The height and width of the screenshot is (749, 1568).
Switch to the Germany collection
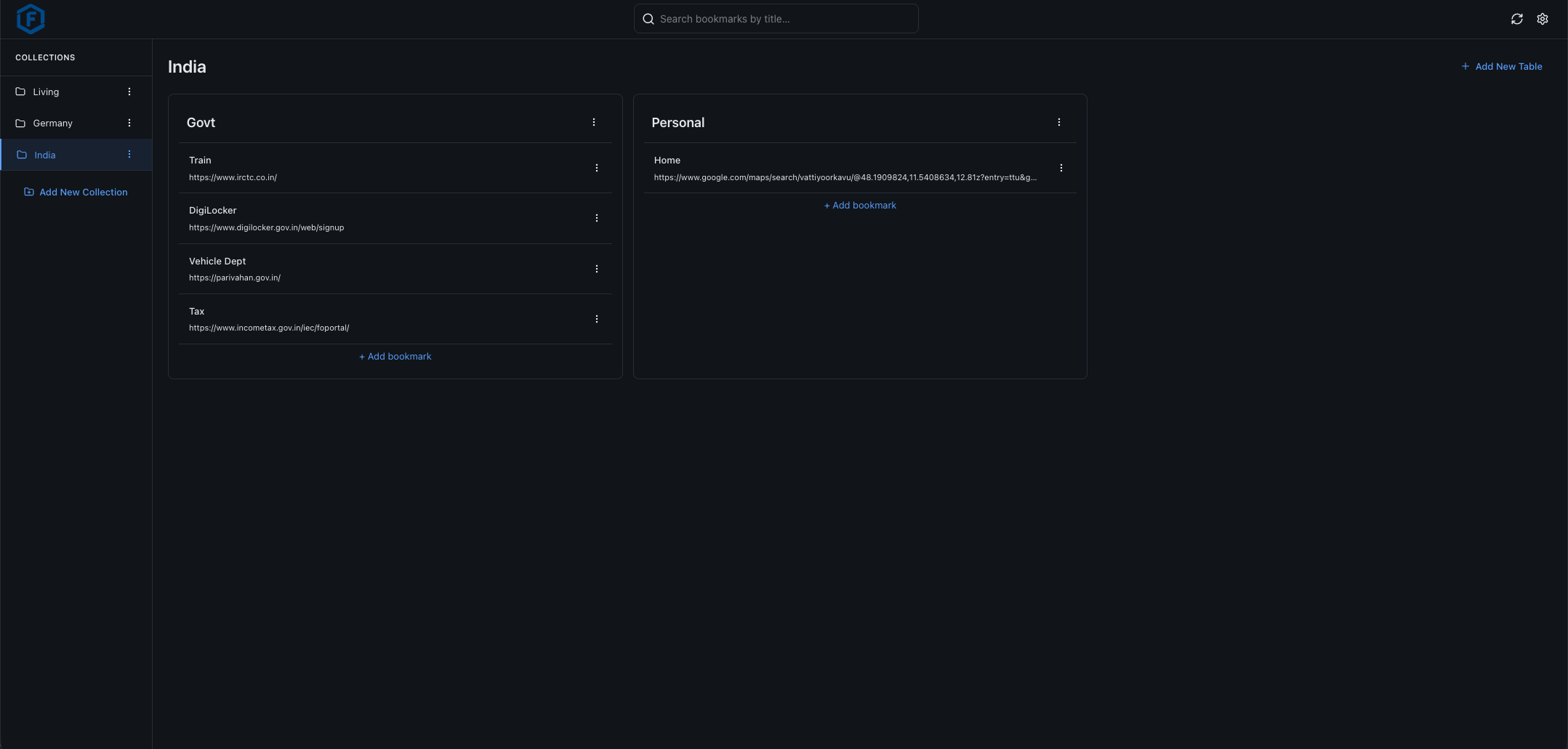(52, 123)
